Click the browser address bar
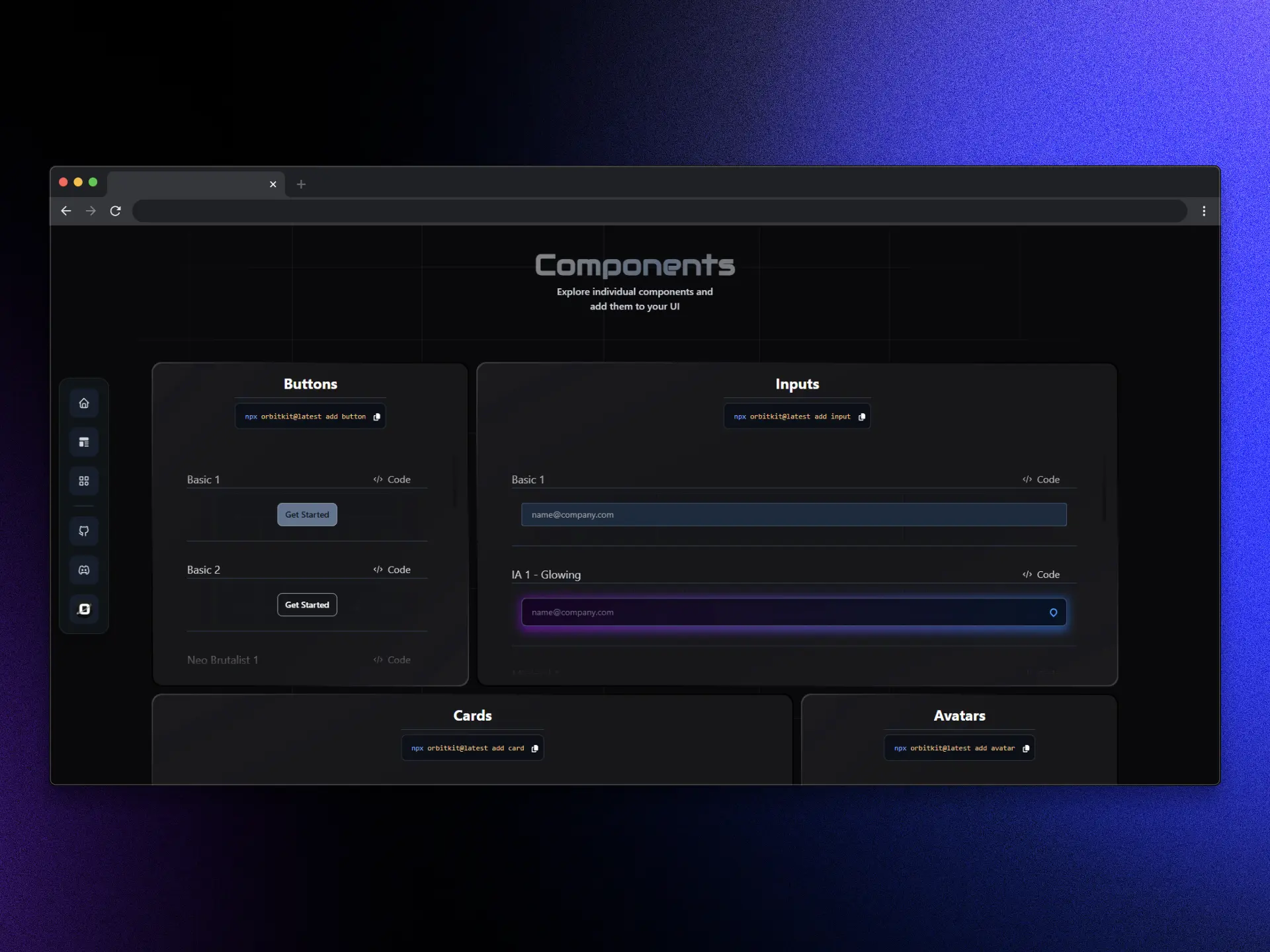Viewport: 1270px width, 952px height. (659, 211)
